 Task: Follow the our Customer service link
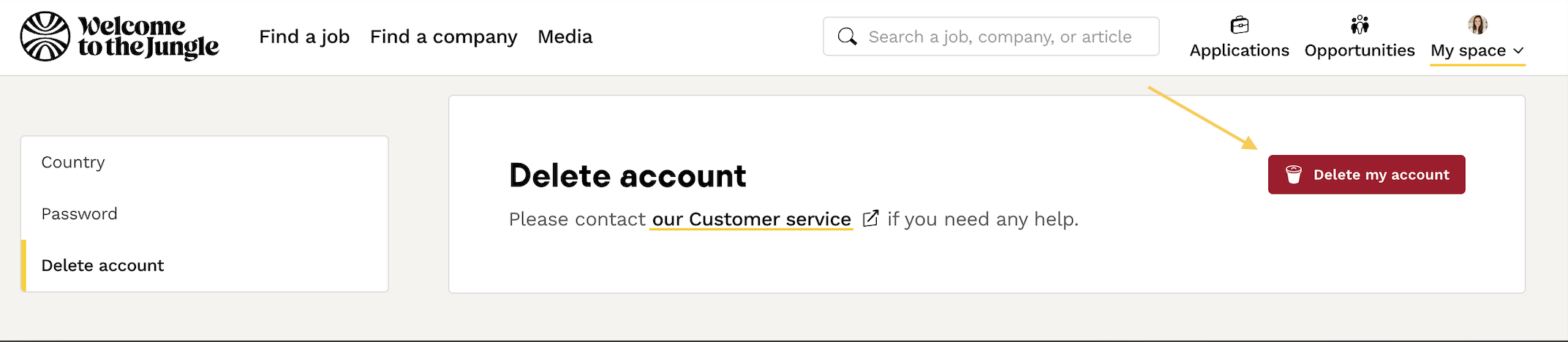[x=751, y=219]
